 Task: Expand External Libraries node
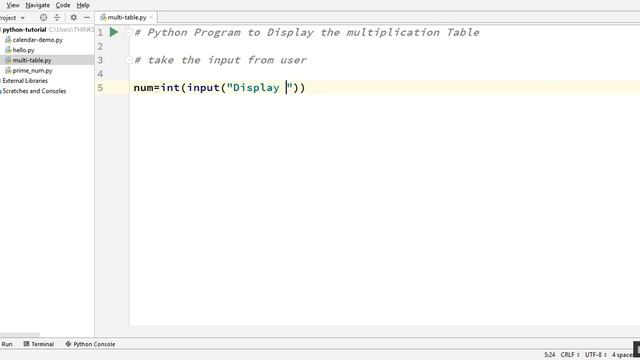coord(25,81)
